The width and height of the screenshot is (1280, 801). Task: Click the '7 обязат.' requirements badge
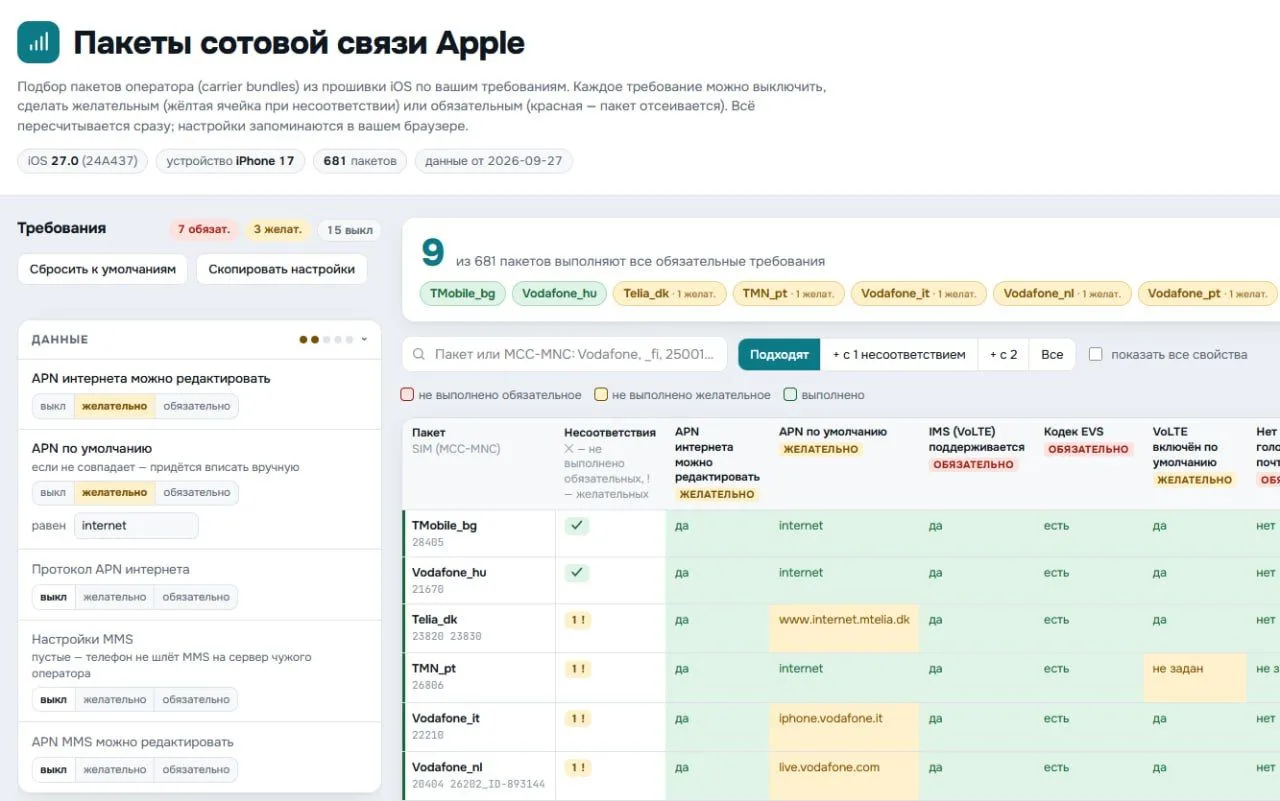coord(204,230)
